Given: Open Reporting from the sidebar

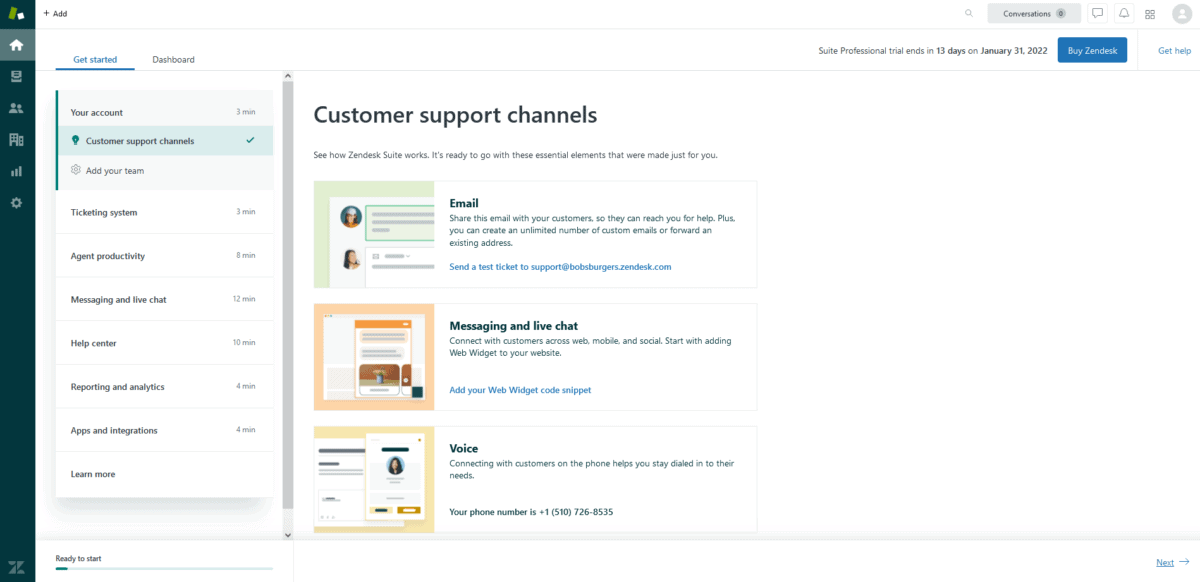Looking at the screenshot, I should click(16, 171).
